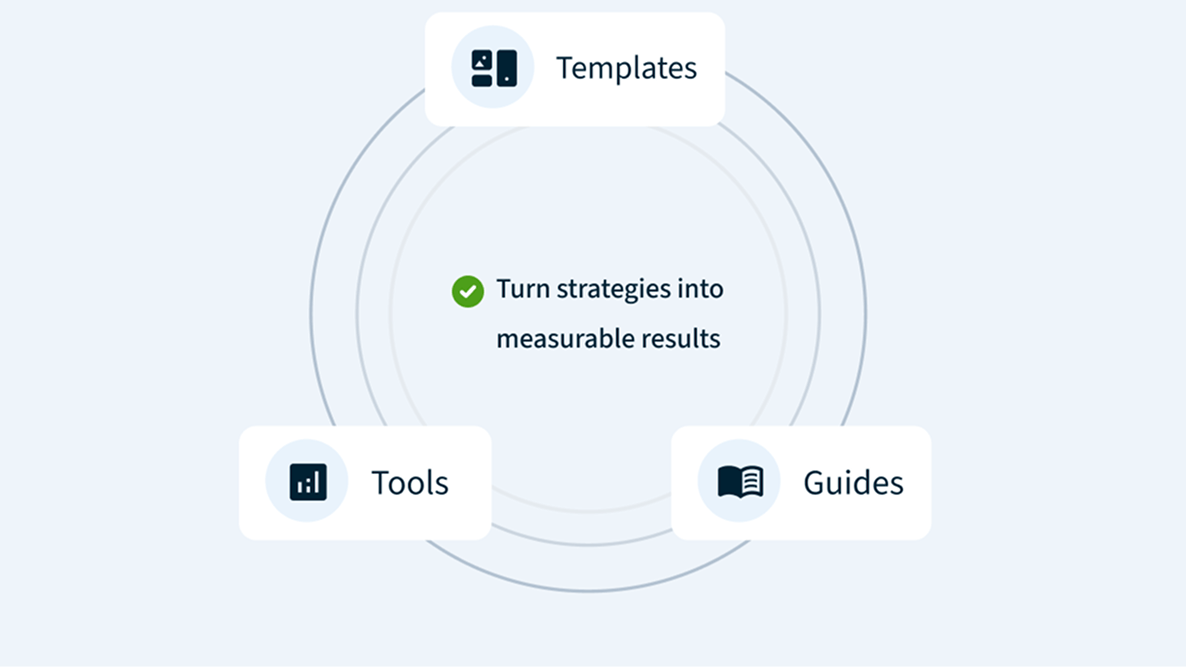Image resolution: width=1186 pixels, height=668 pixels.
Task: Open the Guides open book icon
Action: (x=740, y=482)
